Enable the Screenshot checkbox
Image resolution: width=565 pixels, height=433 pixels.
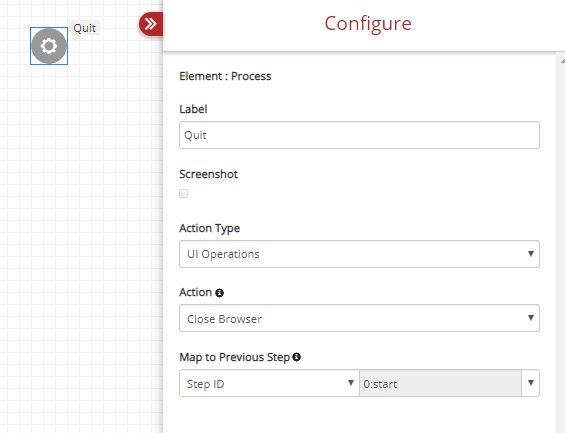pyautogui.click(x=183, y=193)
